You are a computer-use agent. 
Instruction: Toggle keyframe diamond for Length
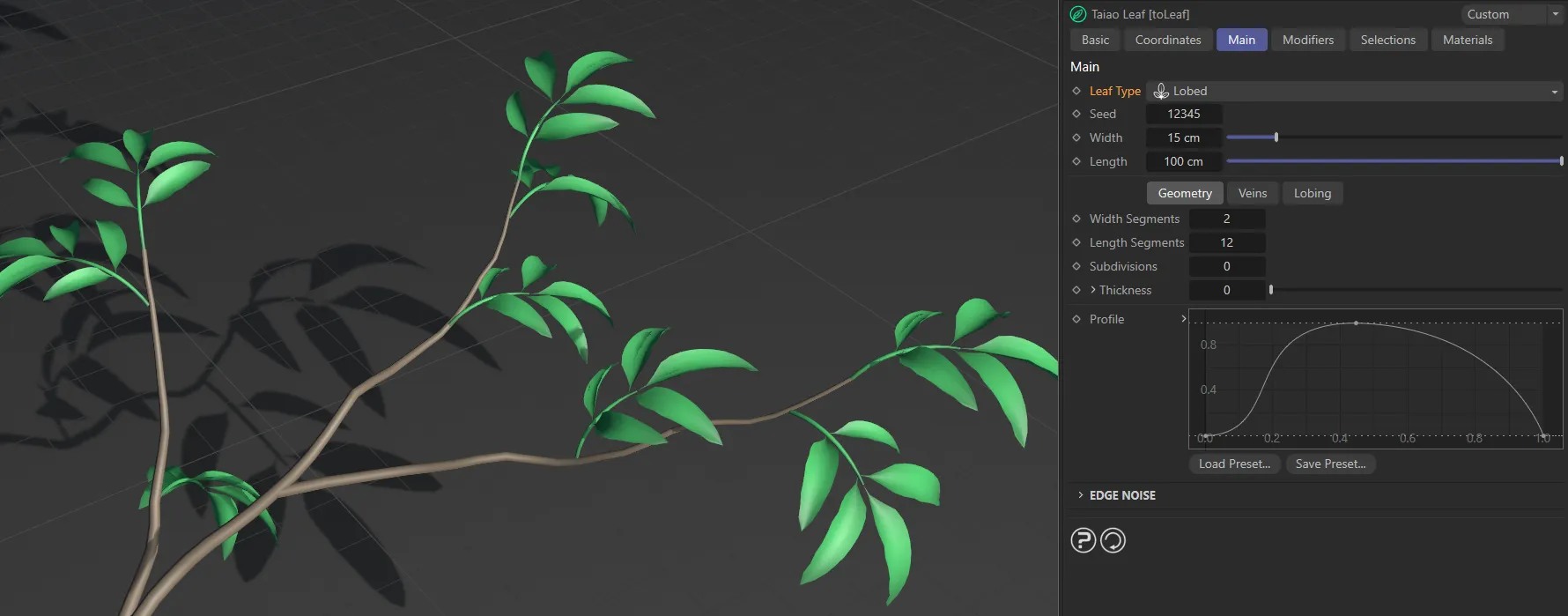point(1076,161)
